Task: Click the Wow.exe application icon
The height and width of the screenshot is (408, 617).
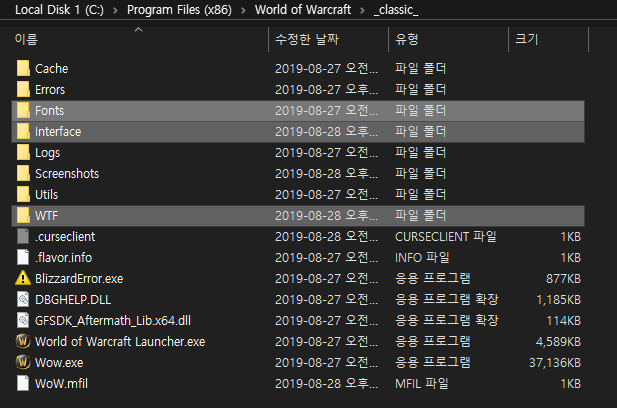Action: pyautogui.click(x=24, y=362)
